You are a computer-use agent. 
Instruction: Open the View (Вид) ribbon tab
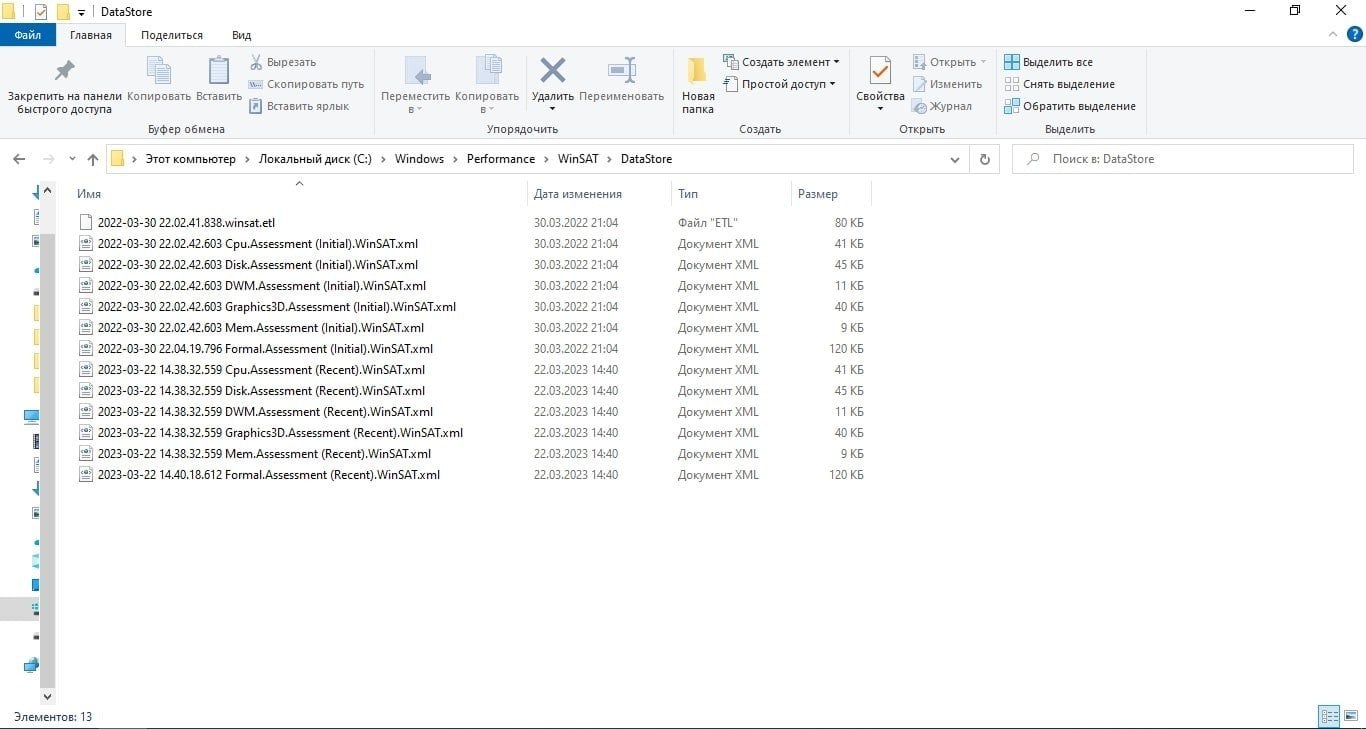[x=241, y=35]
